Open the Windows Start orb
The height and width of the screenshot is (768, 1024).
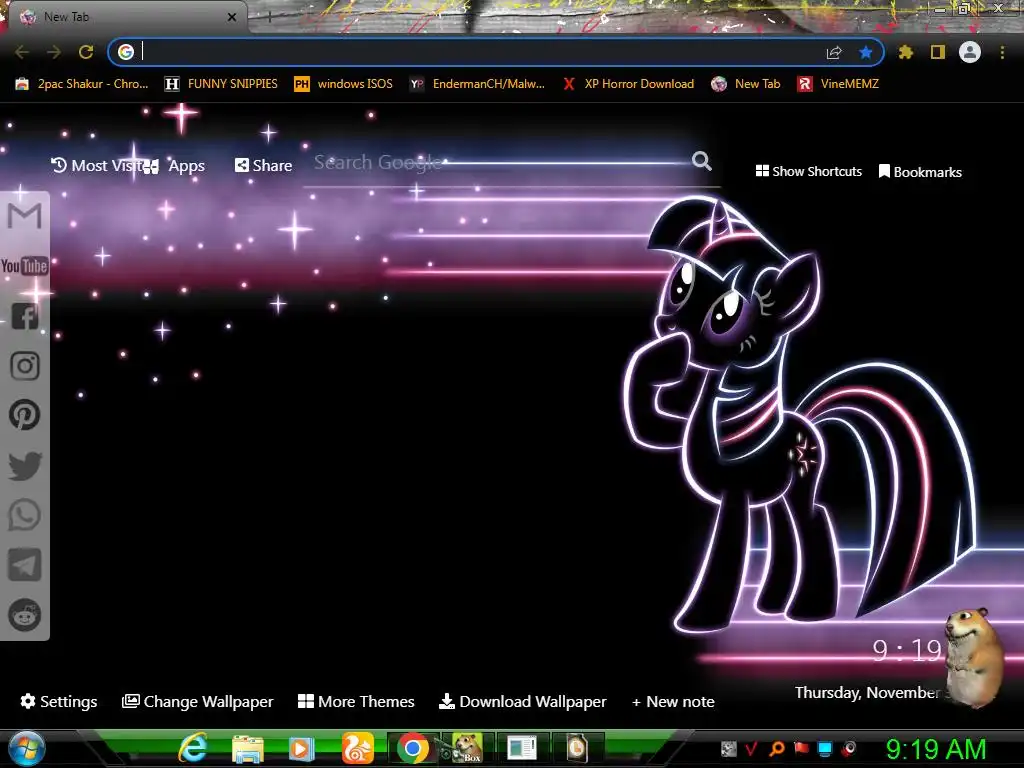point(25,748)
